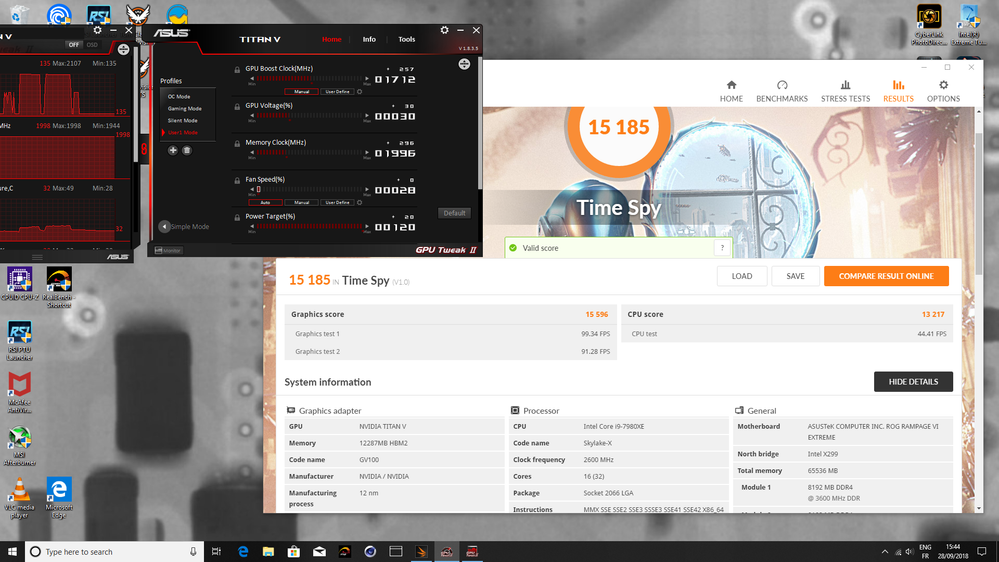Click the Graphics score value 15 596
Viewport: 999px width, 562px height.
click(x=596, y=314)
